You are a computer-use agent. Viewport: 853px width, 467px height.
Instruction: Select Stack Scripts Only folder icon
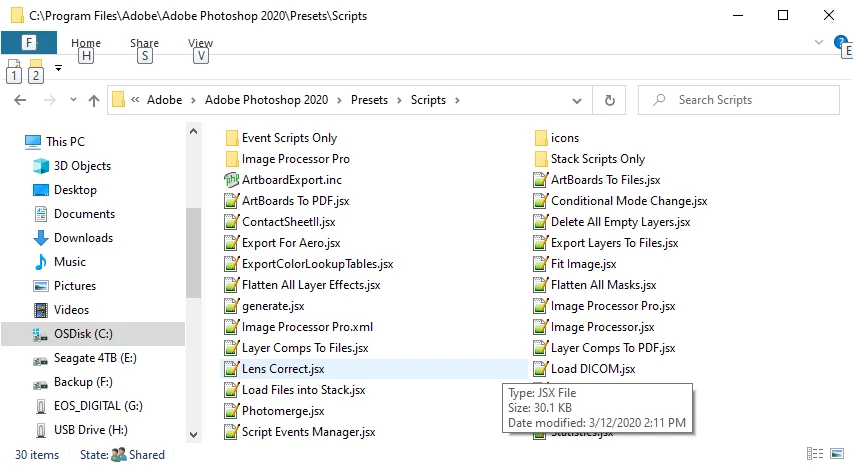541,159
